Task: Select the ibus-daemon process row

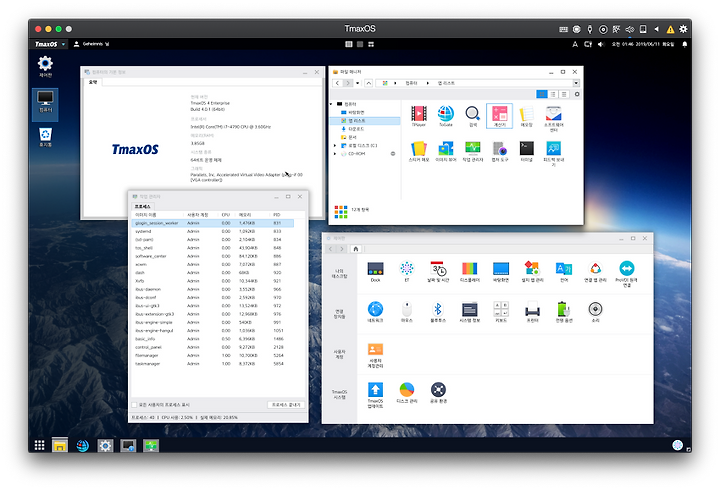Action: coord(213,289)
